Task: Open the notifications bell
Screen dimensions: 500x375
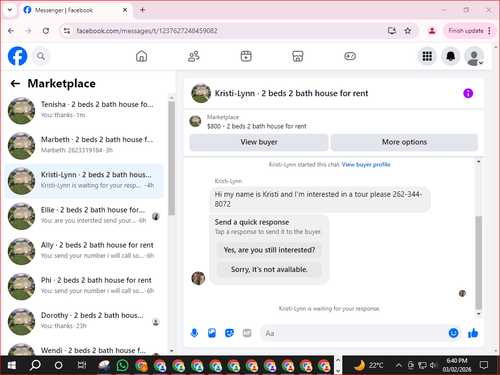Action: 451,56
